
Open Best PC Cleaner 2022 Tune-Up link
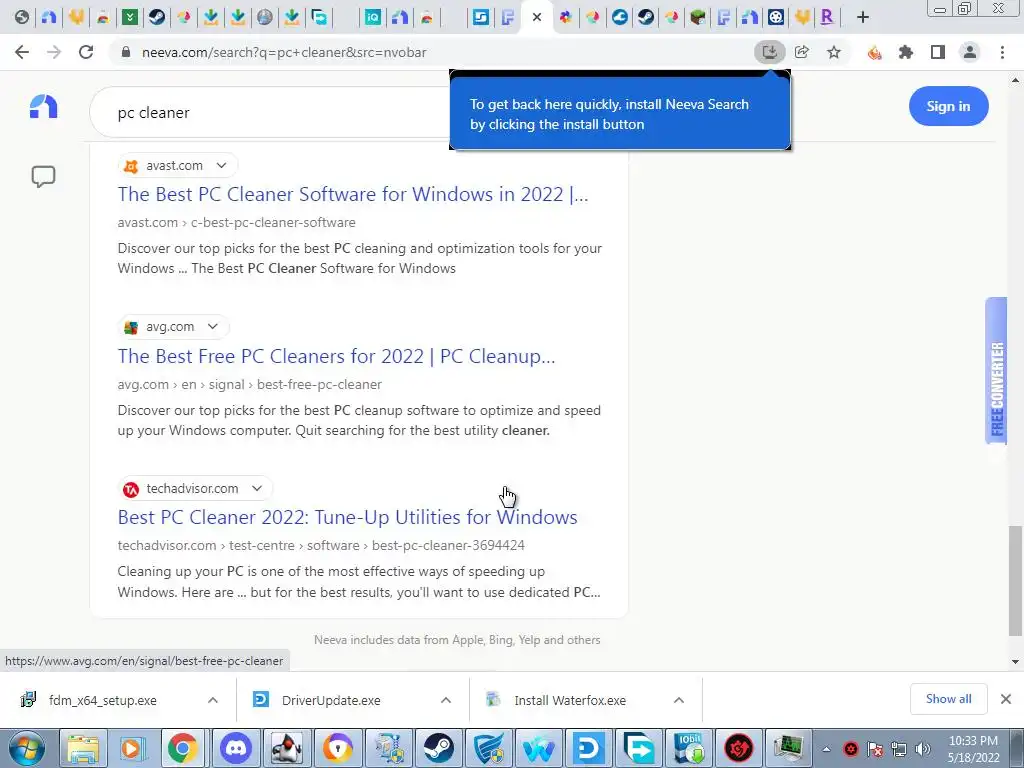click(x=347, y=517)
